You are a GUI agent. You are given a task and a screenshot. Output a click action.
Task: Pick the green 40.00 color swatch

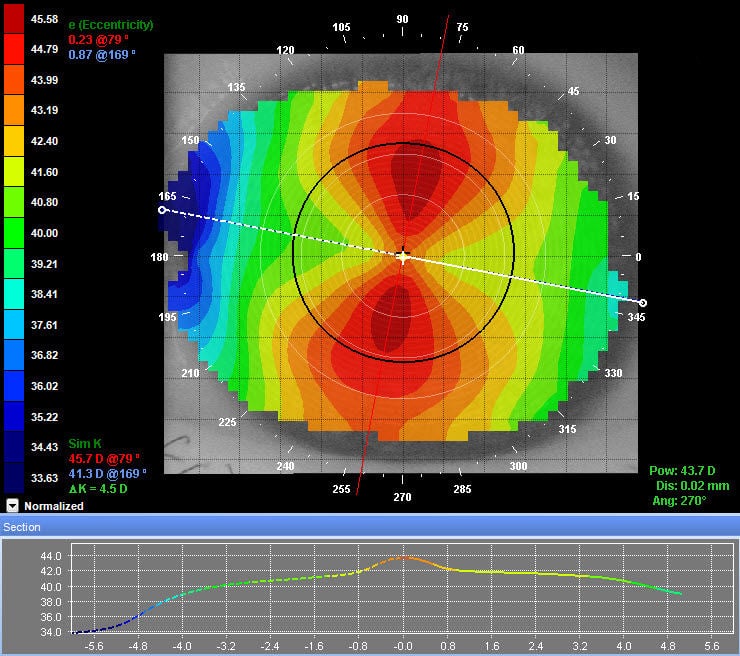(x=14, y=233)
